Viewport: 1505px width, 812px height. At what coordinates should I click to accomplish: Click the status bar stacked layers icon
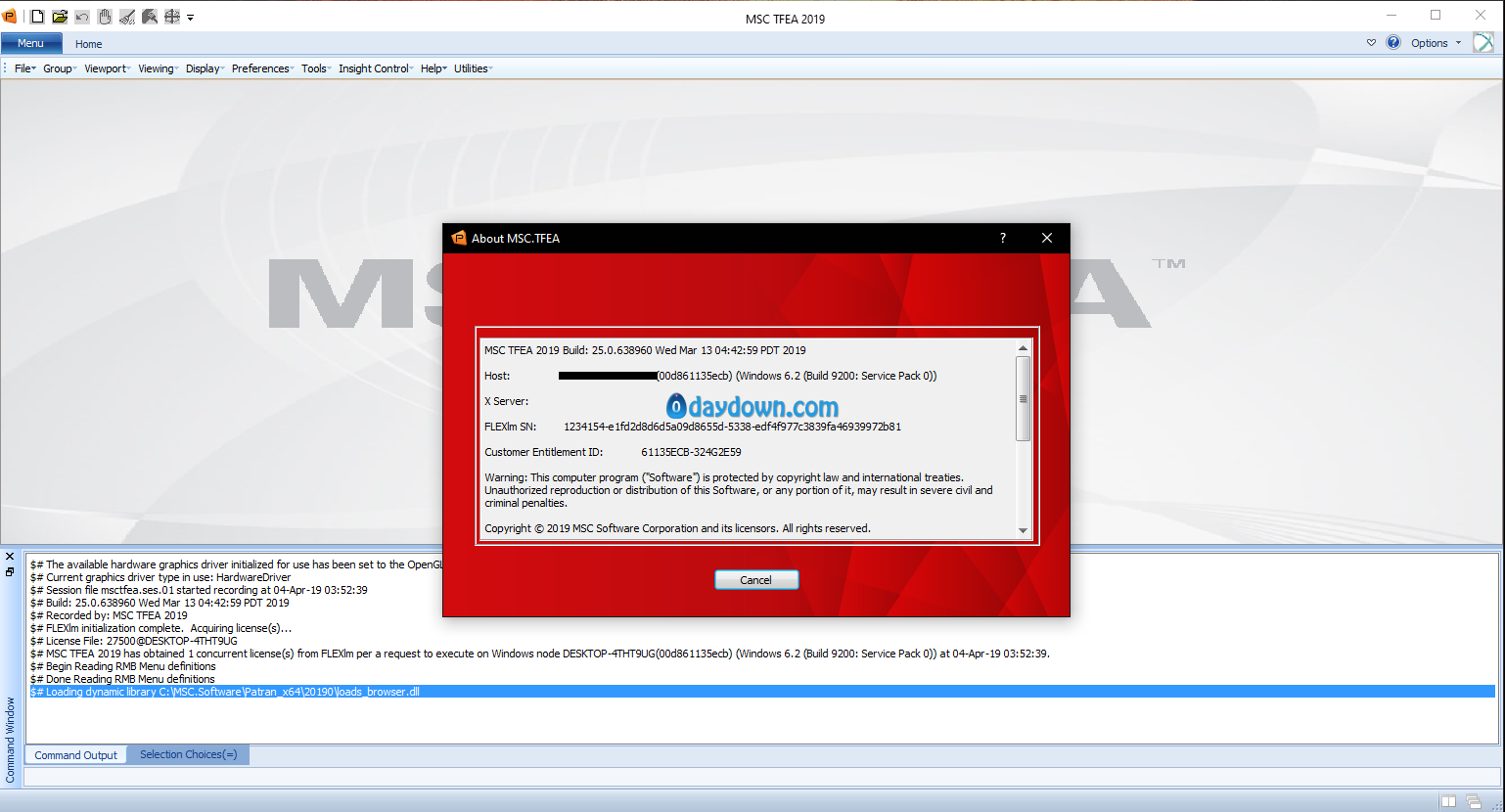point(1474,801)
